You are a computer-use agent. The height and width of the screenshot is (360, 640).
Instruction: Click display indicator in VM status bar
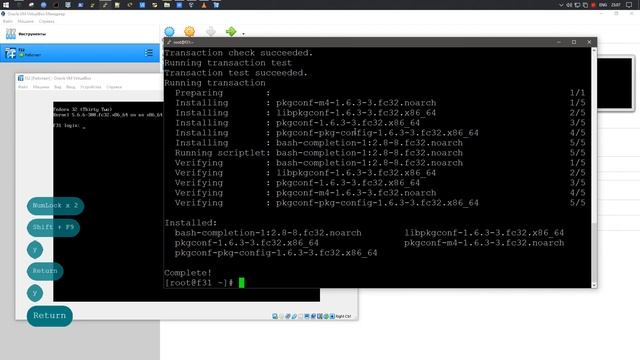coord(313,316)
